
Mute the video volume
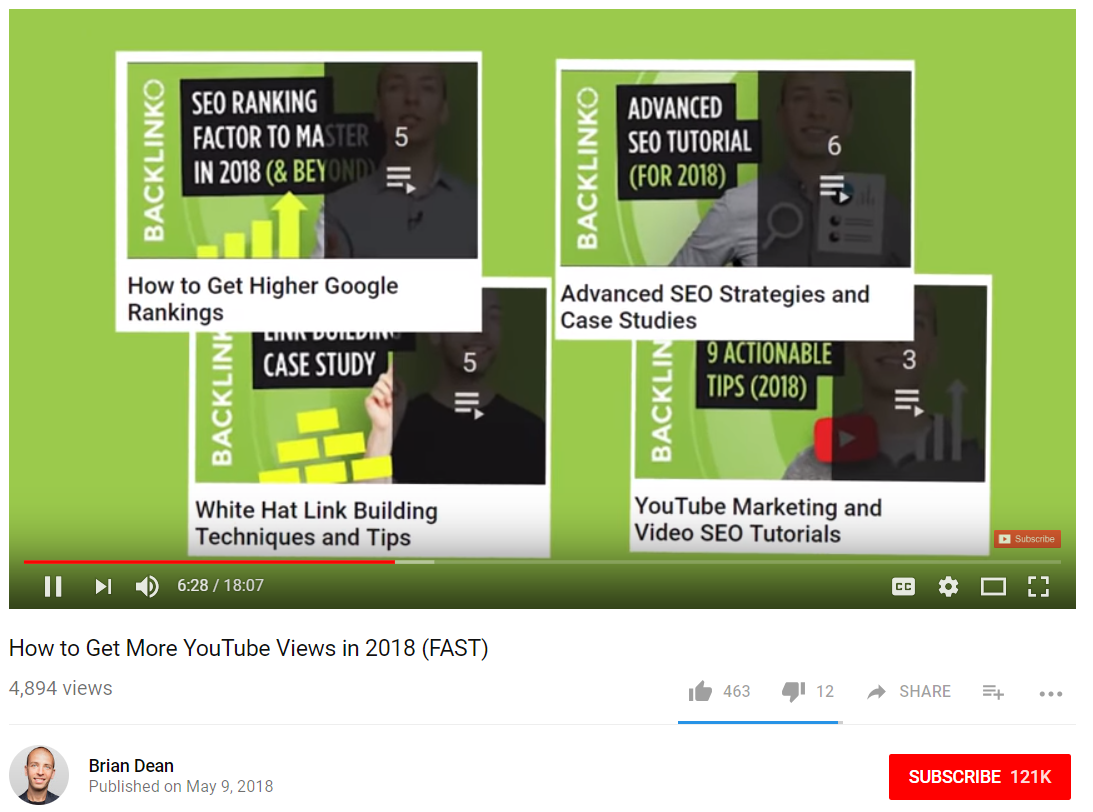(x=147, y=586)
